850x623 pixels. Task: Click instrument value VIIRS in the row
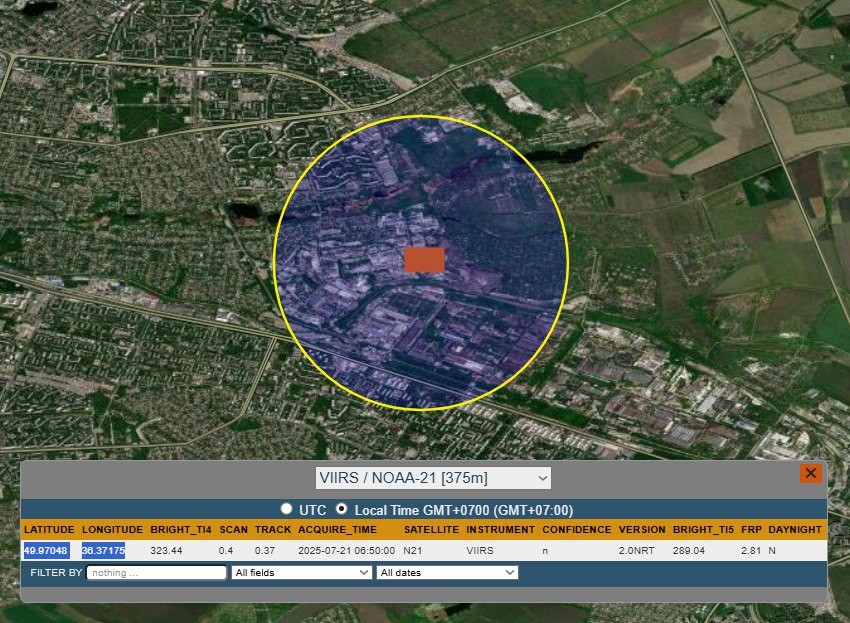(x=480, y=550)
